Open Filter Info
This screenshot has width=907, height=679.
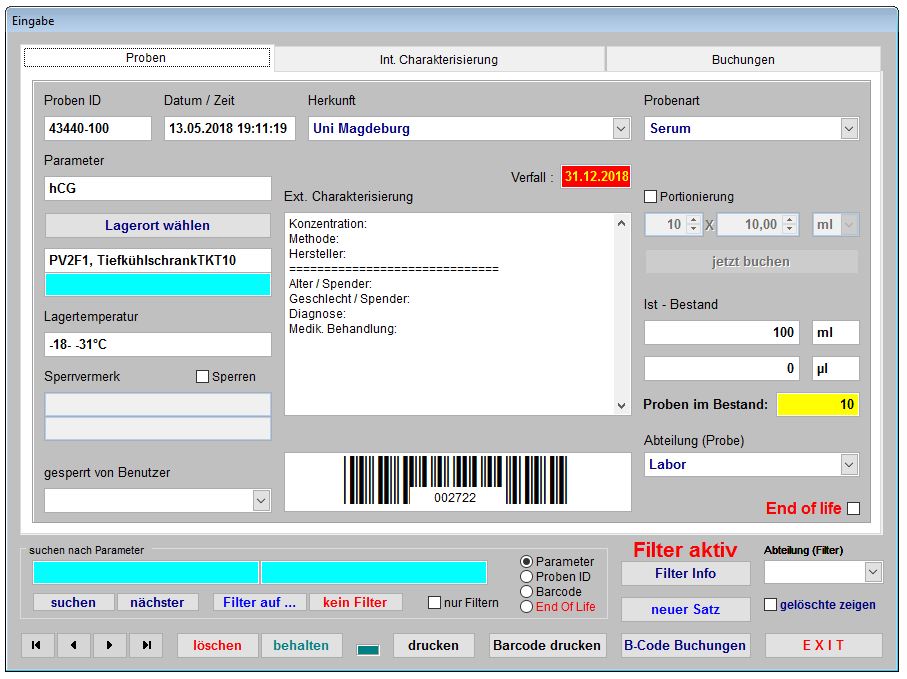(x=685, y=573)
